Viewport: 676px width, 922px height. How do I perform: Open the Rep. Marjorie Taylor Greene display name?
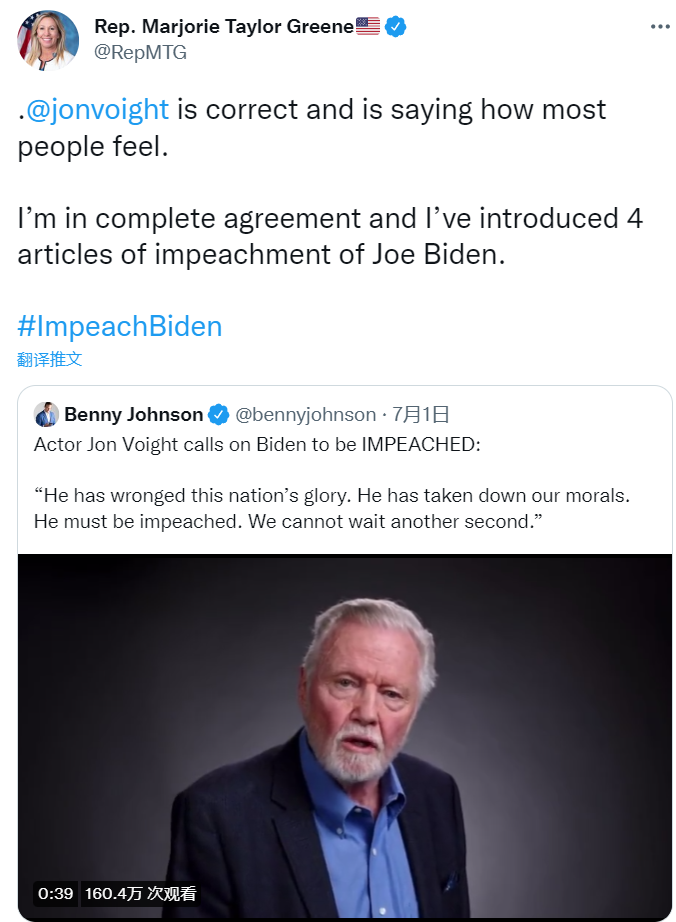point(224,27)
